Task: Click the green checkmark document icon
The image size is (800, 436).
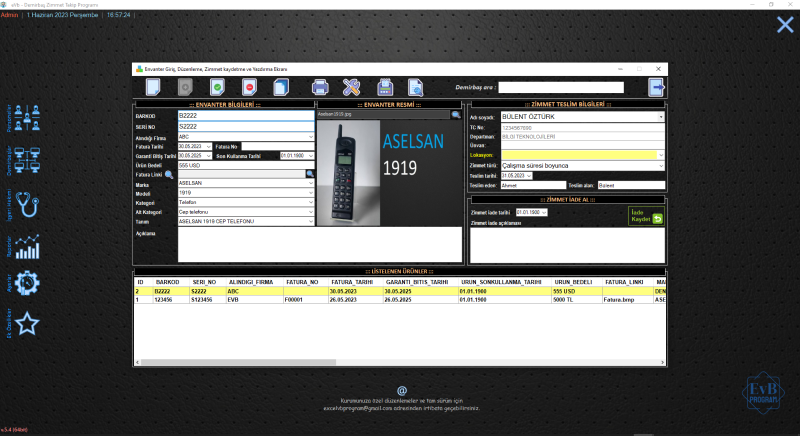Action: point(216,88)
